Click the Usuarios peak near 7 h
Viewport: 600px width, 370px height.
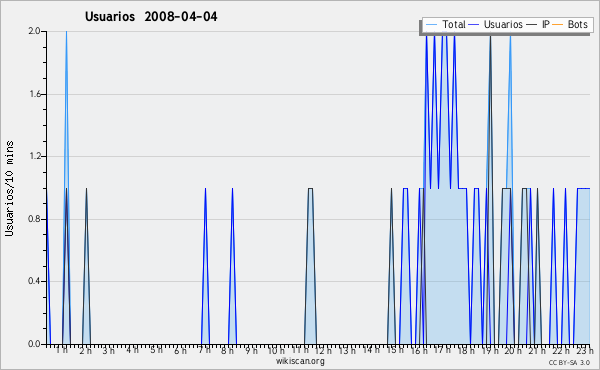(x=205, y=189)
